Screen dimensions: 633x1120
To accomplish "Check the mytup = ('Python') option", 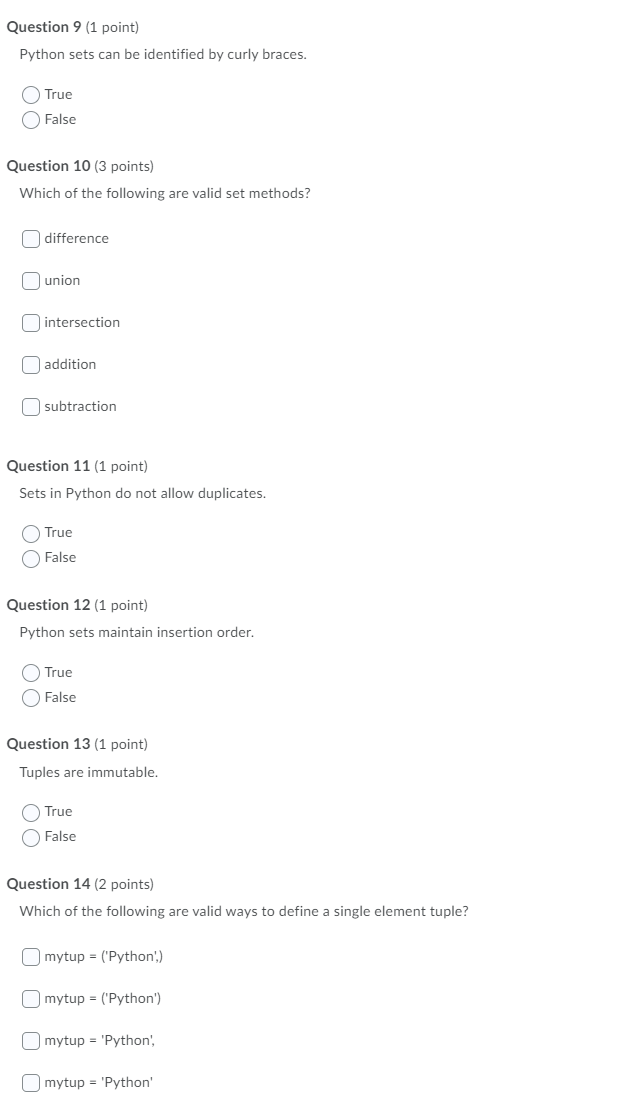I will (x=31, y=998).
